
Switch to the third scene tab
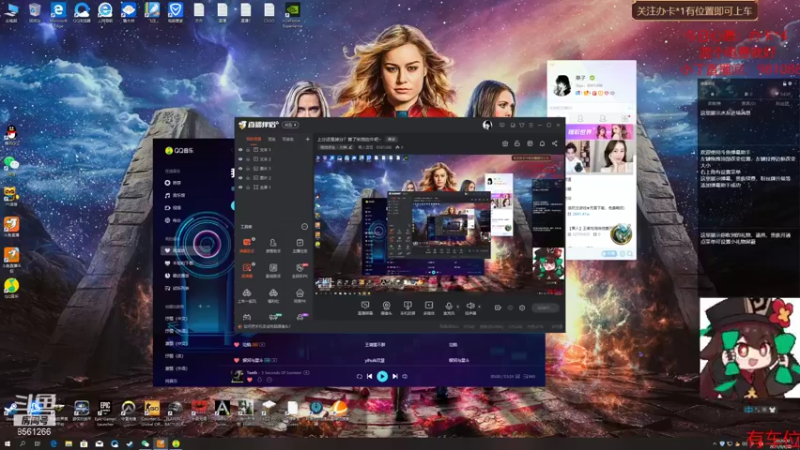click(x=288, y=139)
